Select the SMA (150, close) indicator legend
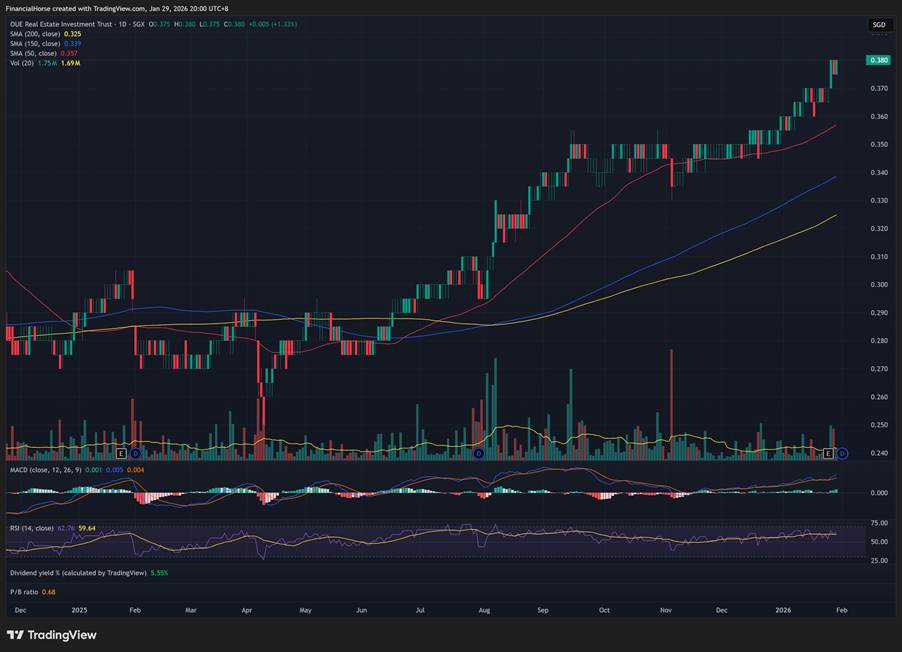The image size is (902, 652). (x=35, y=43)
